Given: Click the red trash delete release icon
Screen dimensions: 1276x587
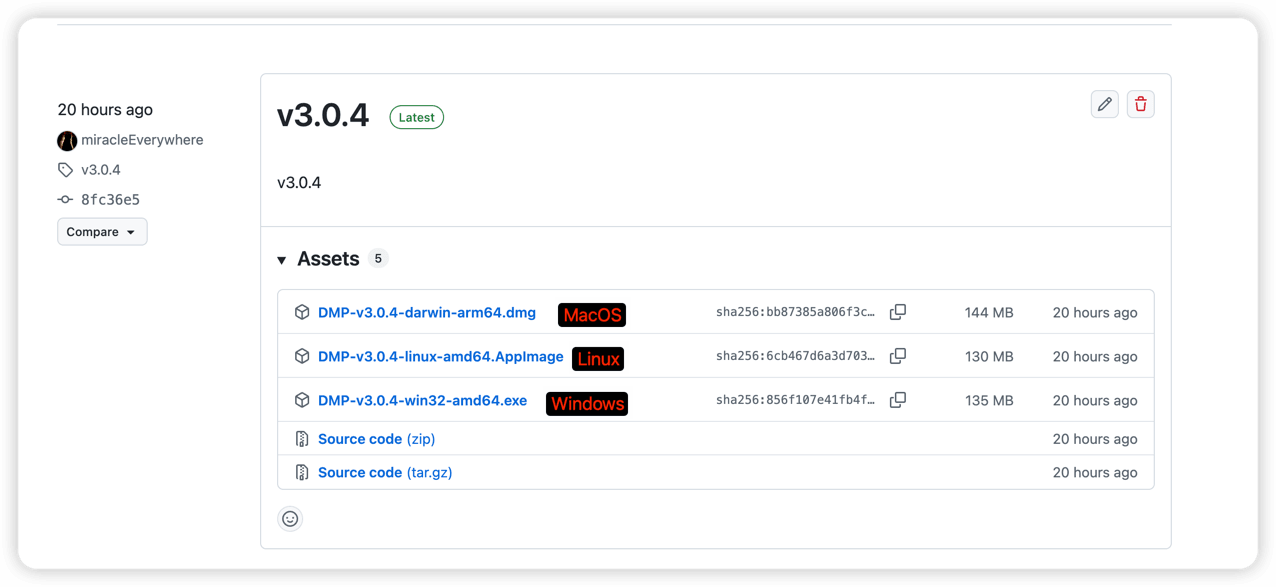Looking at the screenshot, I should 1140,104.
